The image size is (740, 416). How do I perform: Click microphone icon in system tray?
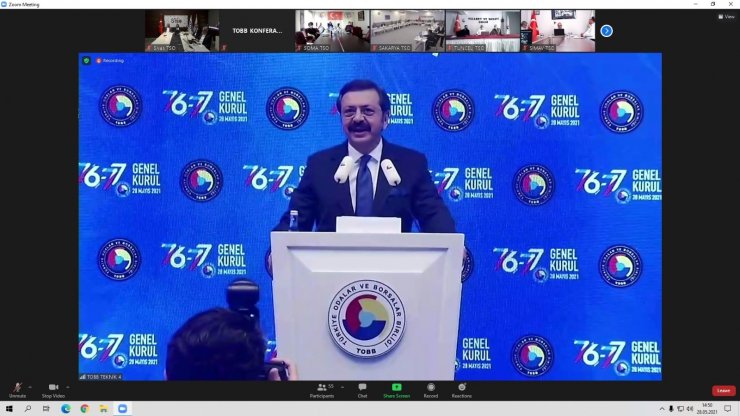click(671, 409)
